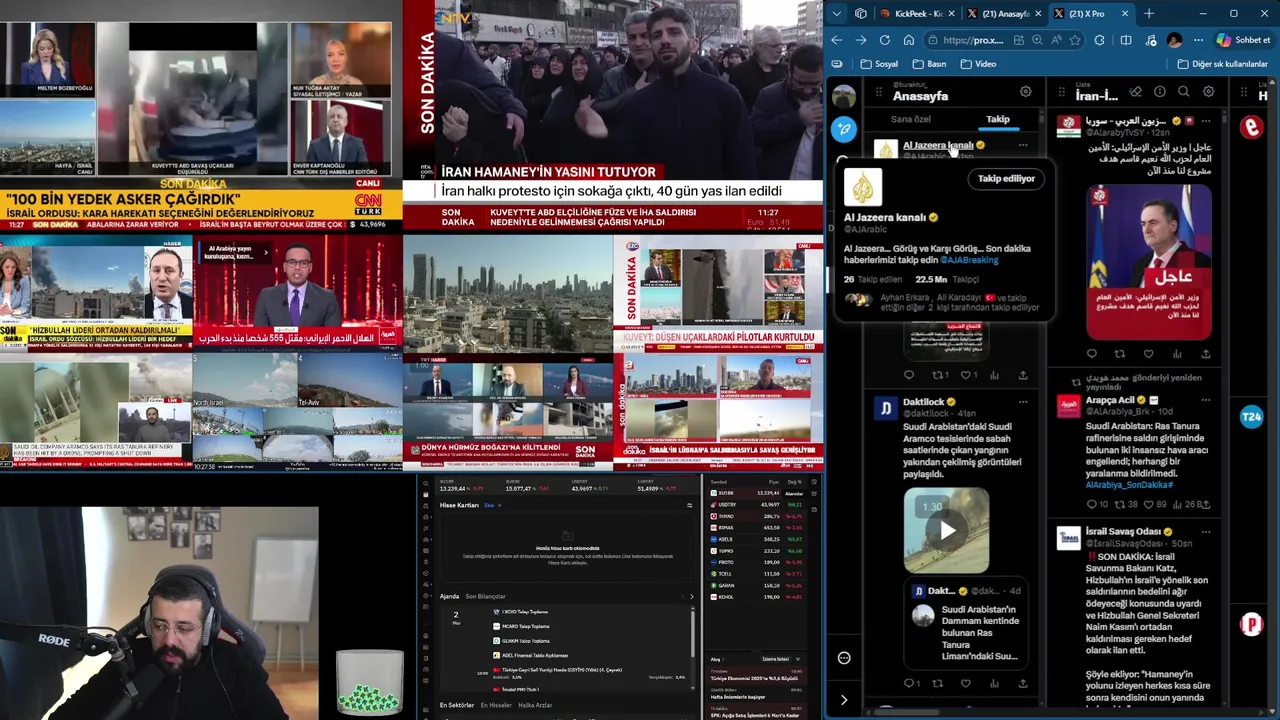The height and width of the screenshot is (720, 1280).
Task: Switch to the (21) Anasayfa browser tab
Action: (1004, 14)
